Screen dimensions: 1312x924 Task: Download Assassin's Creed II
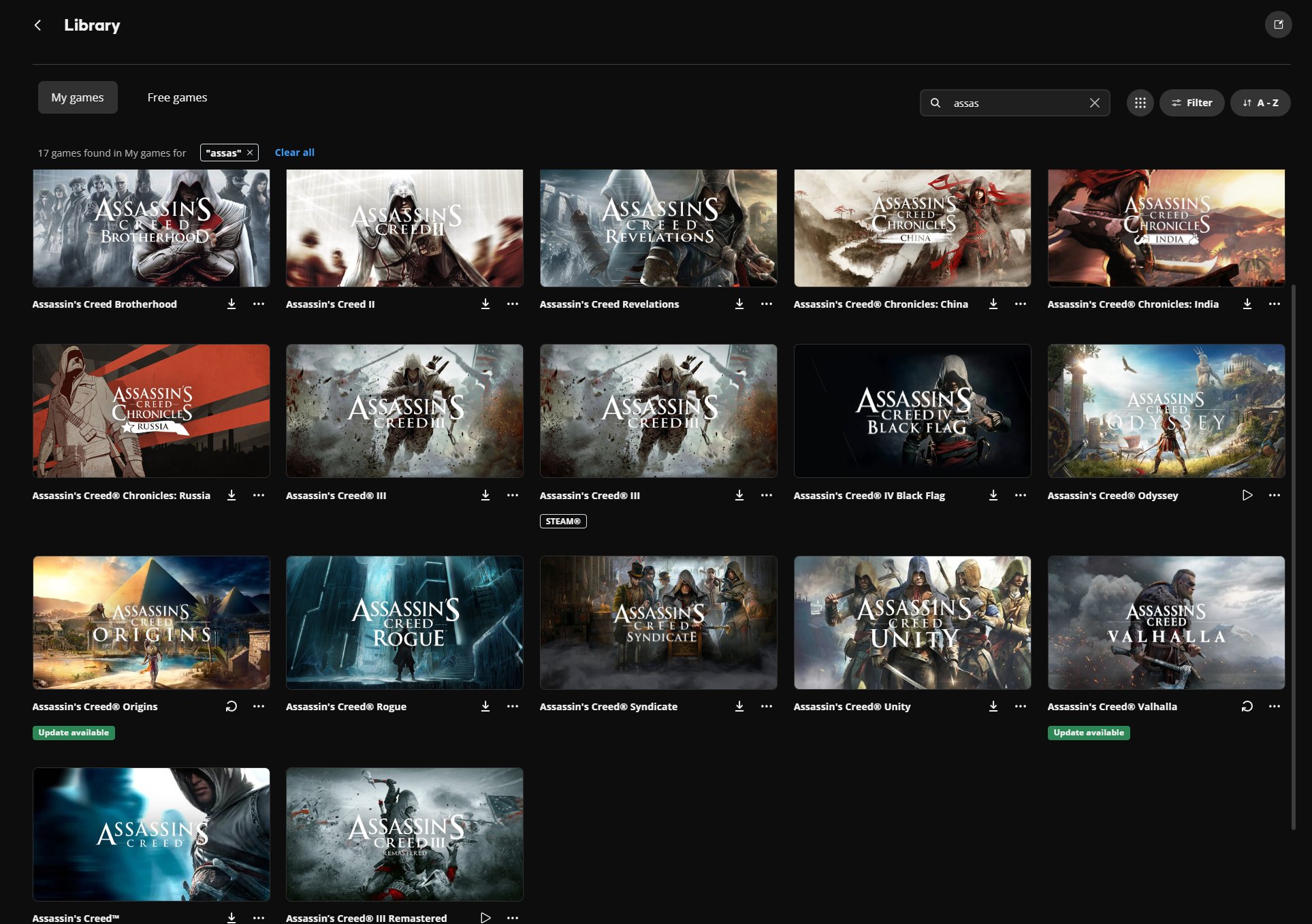pos(485,304)
